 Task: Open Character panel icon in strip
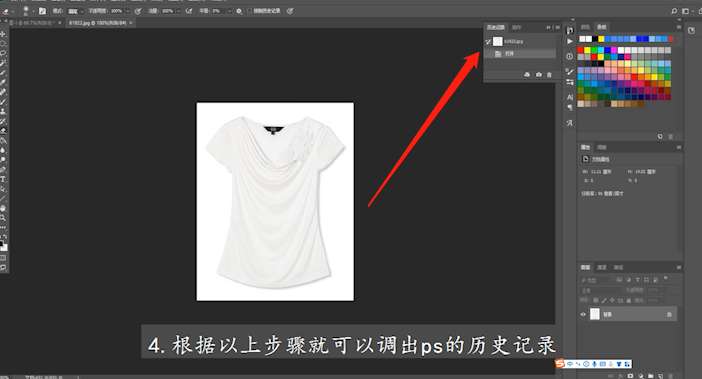[x=569, y=97]
